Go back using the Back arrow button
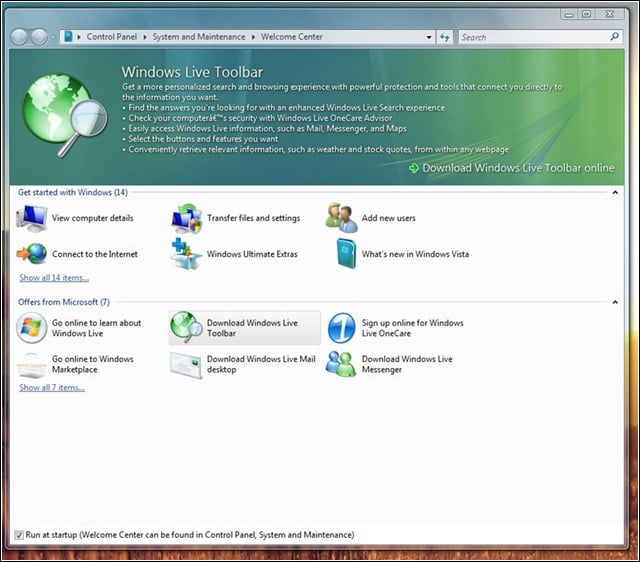The height and width of the screenshot is (562, 640). point(19,37)
